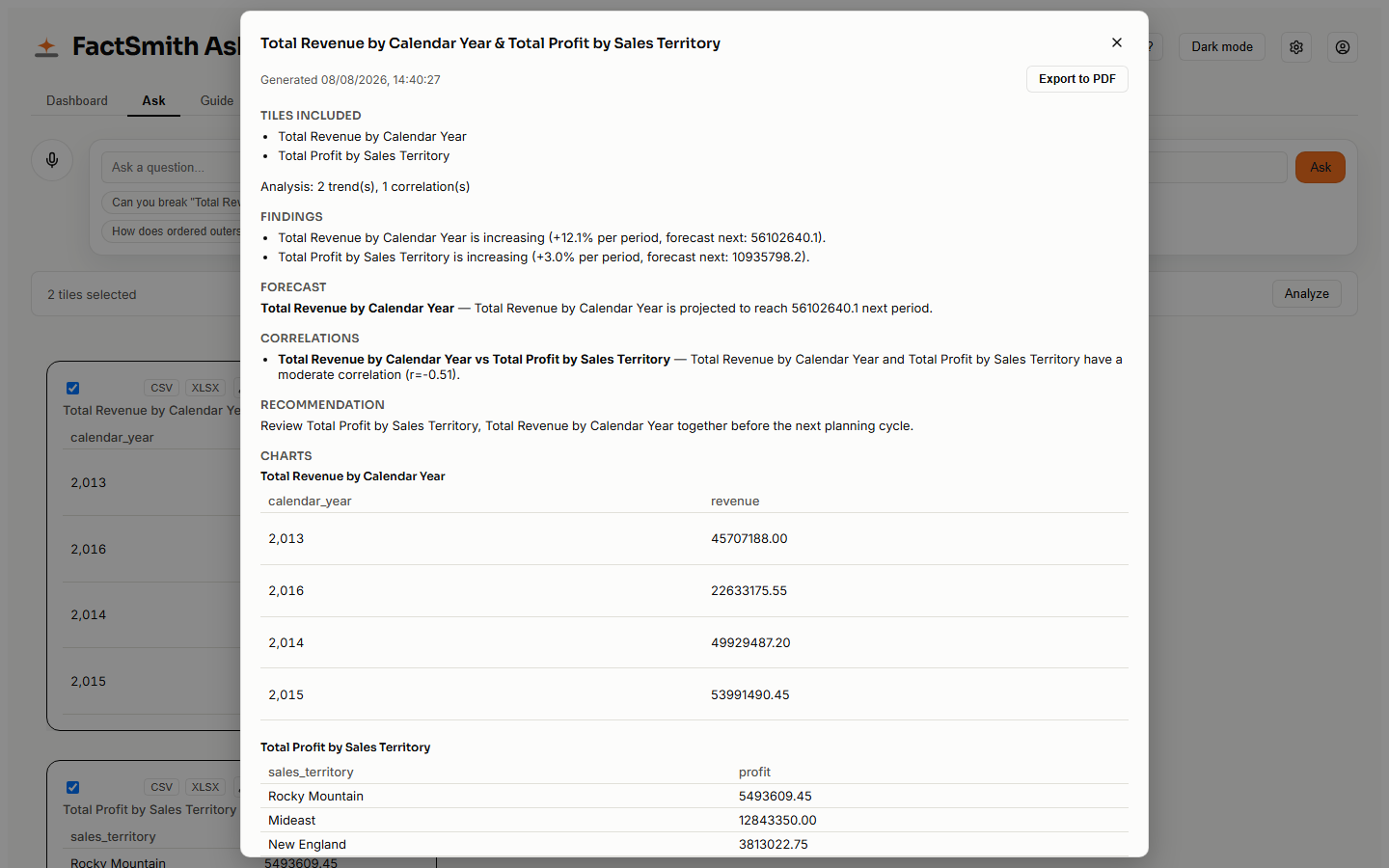Click the '2 tiles selected' label
1389x868 pixels.
pyautogui.click(x=92, y=294)
